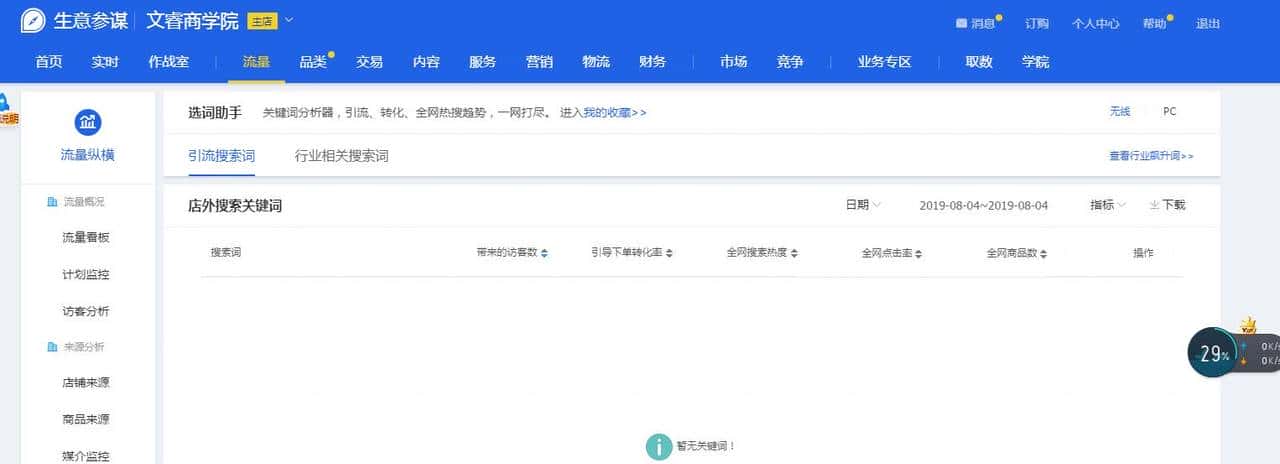
Task: Click the 帮助 link in header
Action: point(1154,23)
